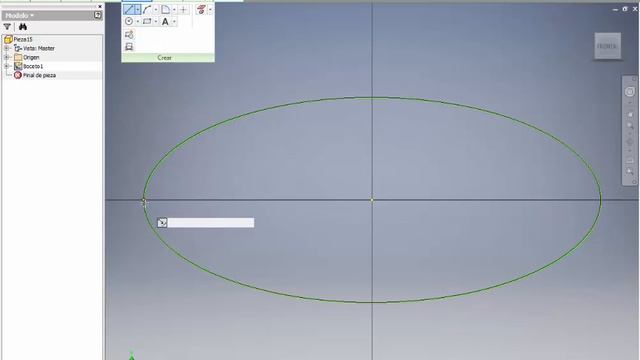Expand the Boceto1 sketch node
The height and width of the screenshot is (360, 640).
pyautogui.click(x=6, y=66)
